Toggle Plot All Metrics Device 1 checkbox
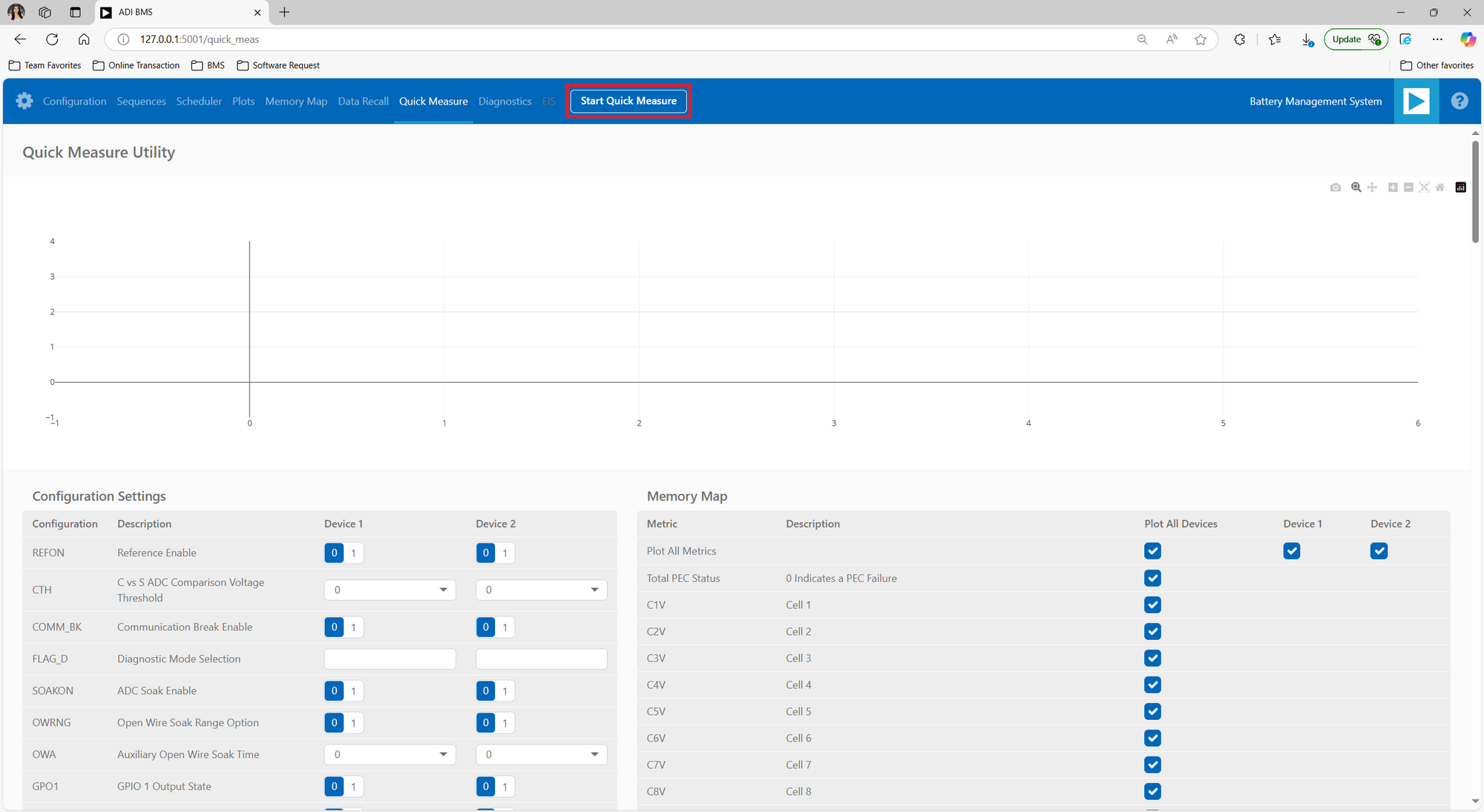The width and height of the screenshot is (1484, 812). click(1292, 551)
